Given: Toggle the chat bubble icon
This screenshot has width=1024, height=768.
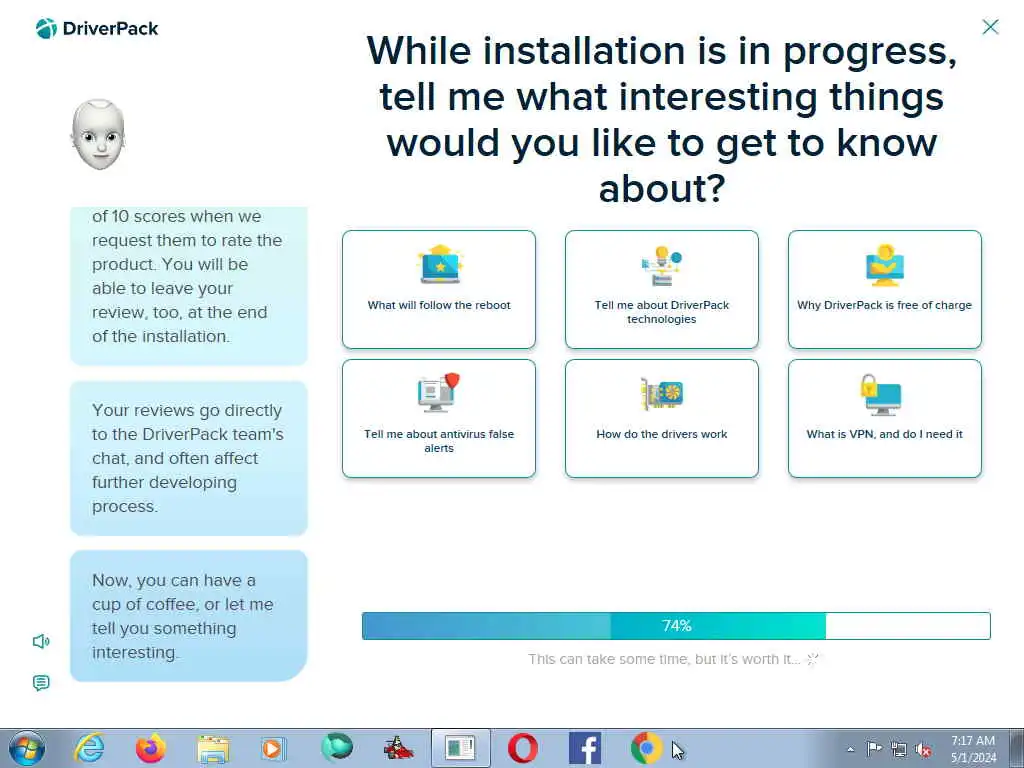Looking at the screenshot, I should click(x=41, y=683).
